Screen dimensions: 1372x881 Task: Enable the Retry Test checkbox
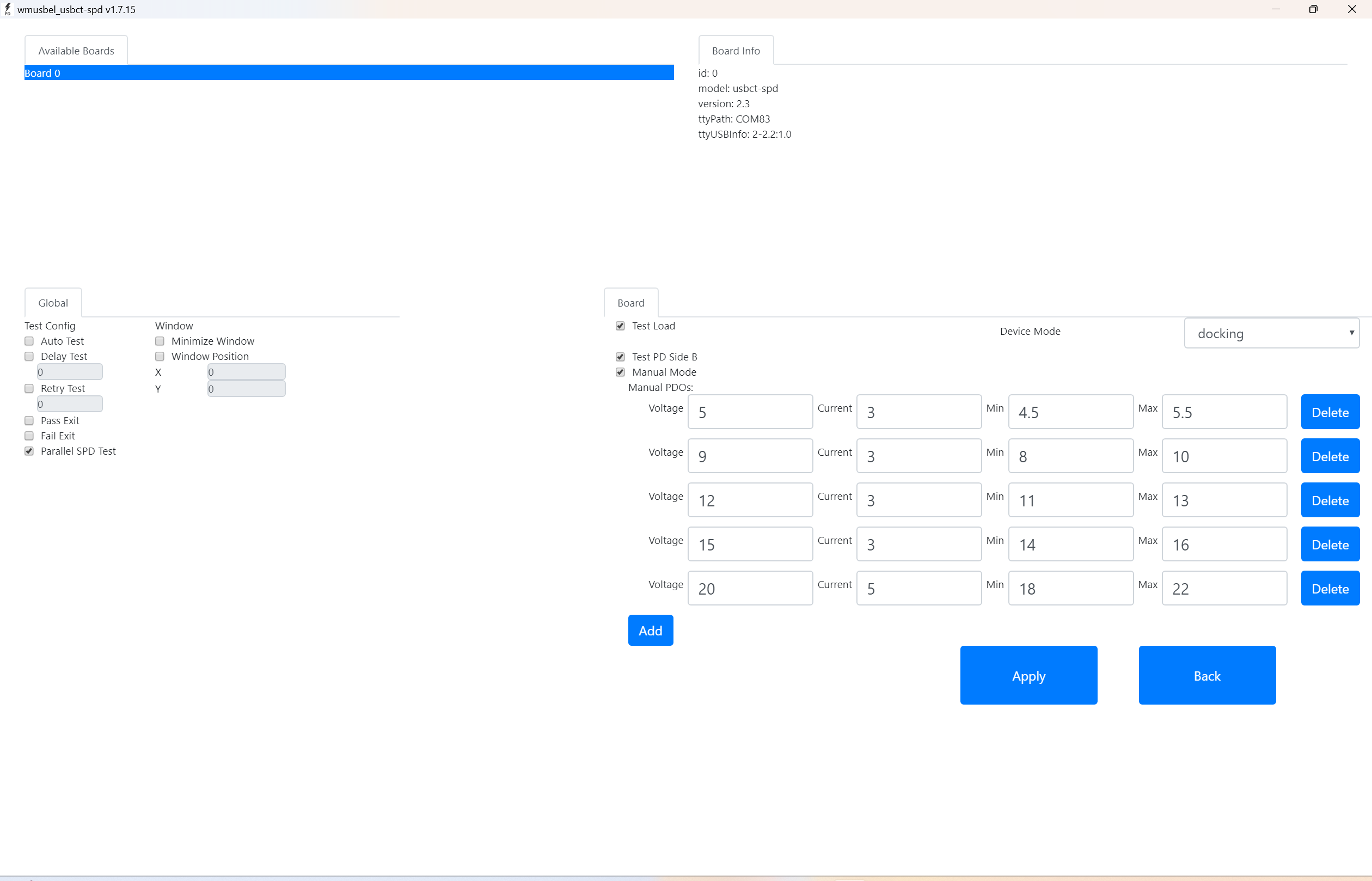29,388
